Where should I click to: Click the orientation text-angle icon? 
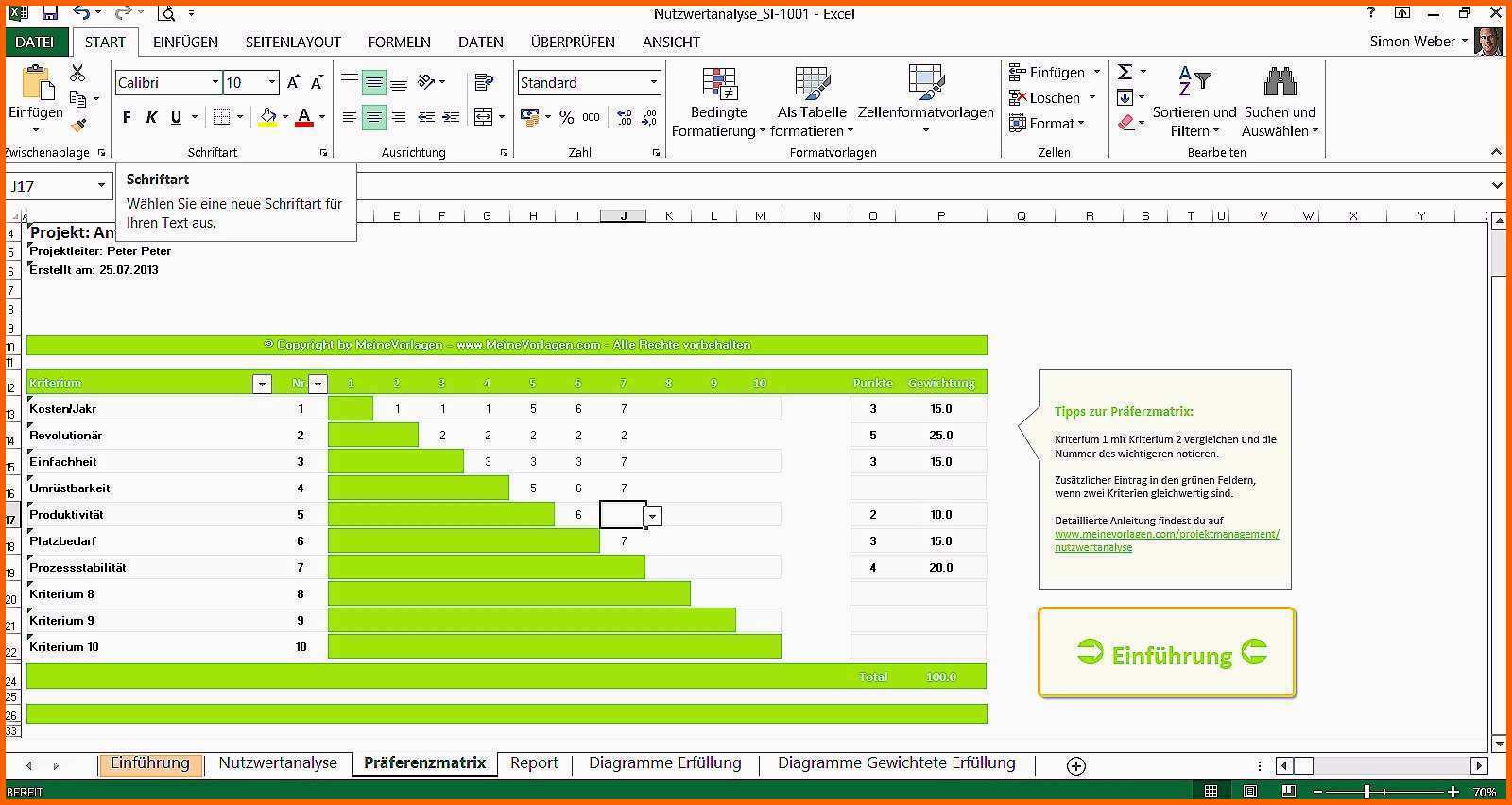tap(426, 82)
